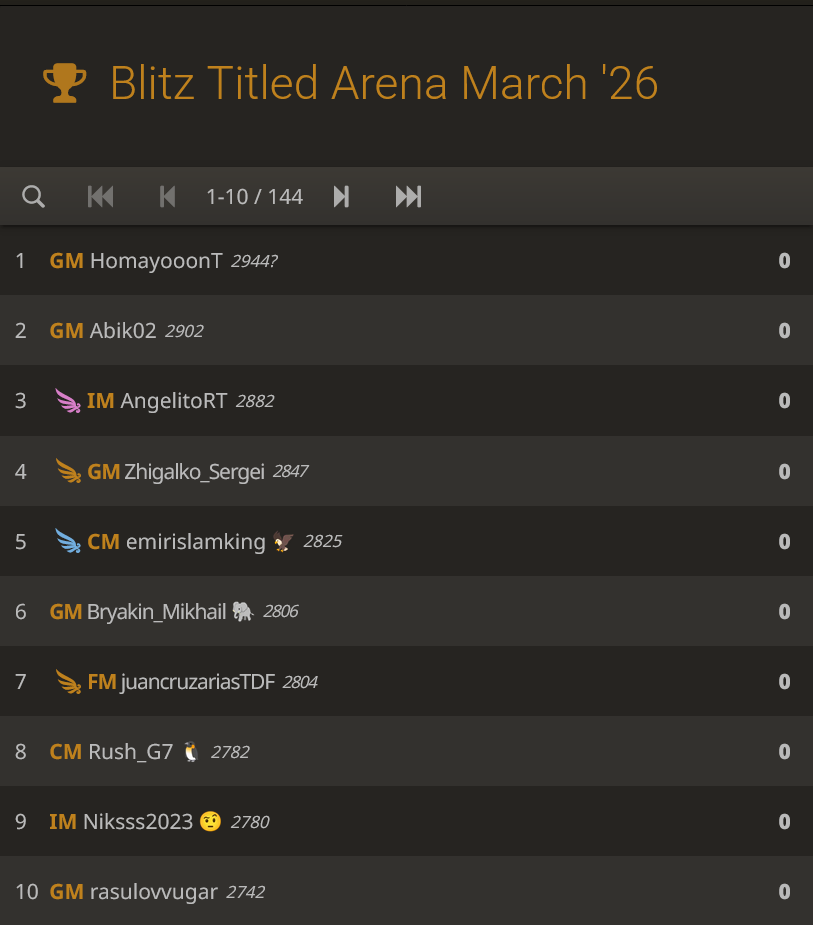This screenshot has width=813, height=925.
Task: Click the search magnifier icon
Action: point(33,196)
